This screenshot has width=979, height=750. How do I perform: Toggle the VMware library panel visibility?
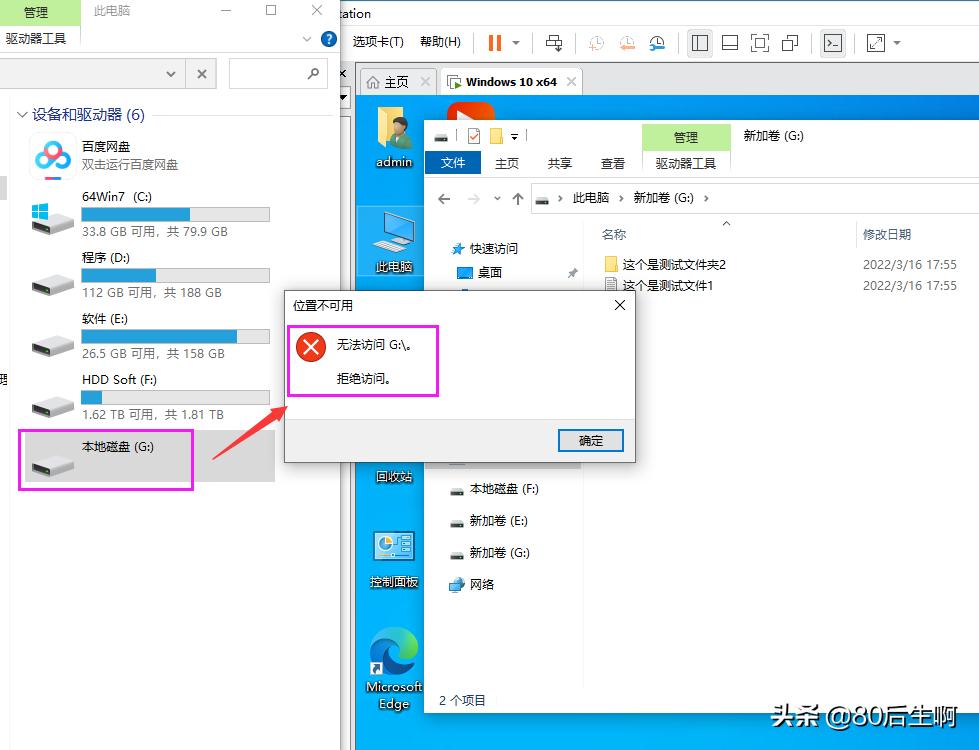click(x=699, y=42)
